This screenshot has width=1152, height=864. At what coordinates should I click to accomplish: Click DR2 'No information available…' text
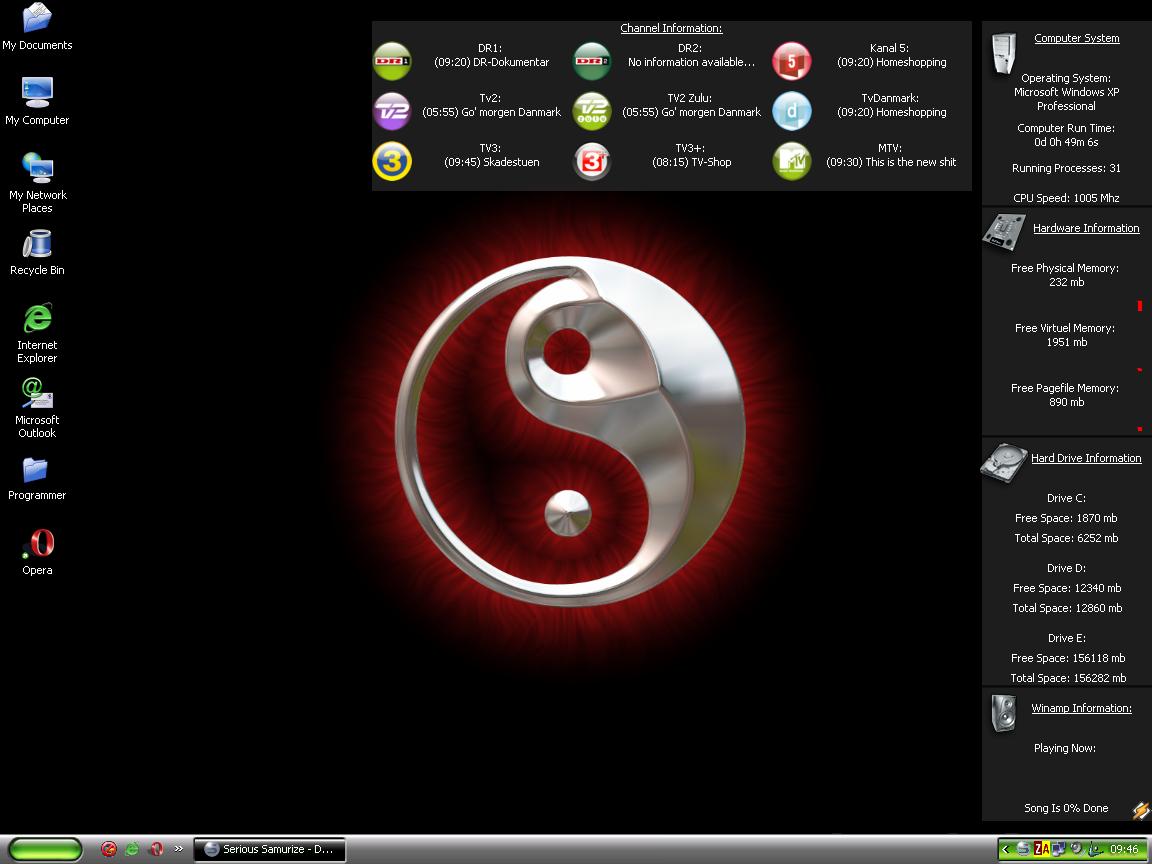coord(691,62)
